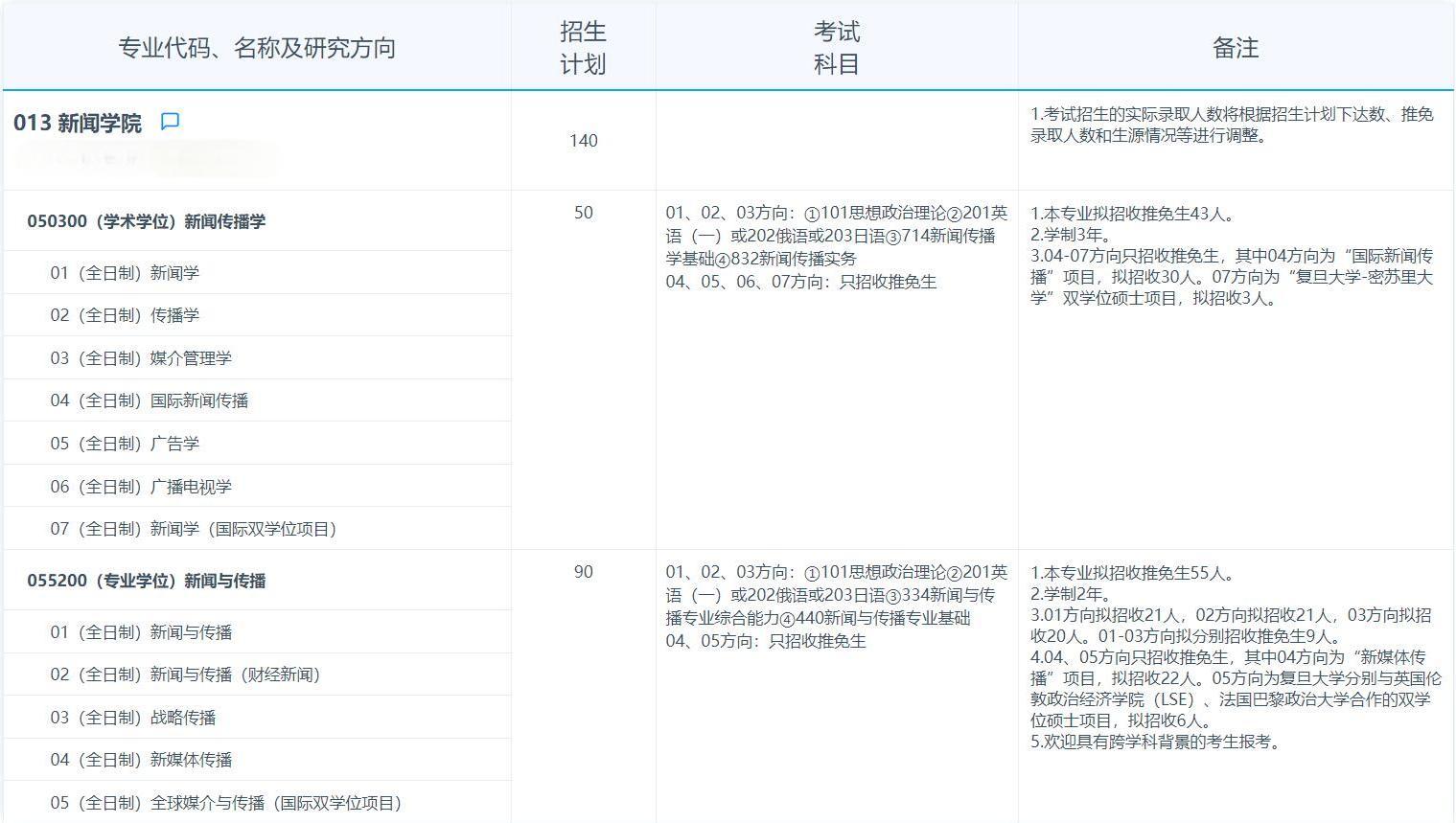The width and height of the screenshot is (1456, 823).
Task: Click the 013 新闻学院 department heading
Action: click(77, 123)
